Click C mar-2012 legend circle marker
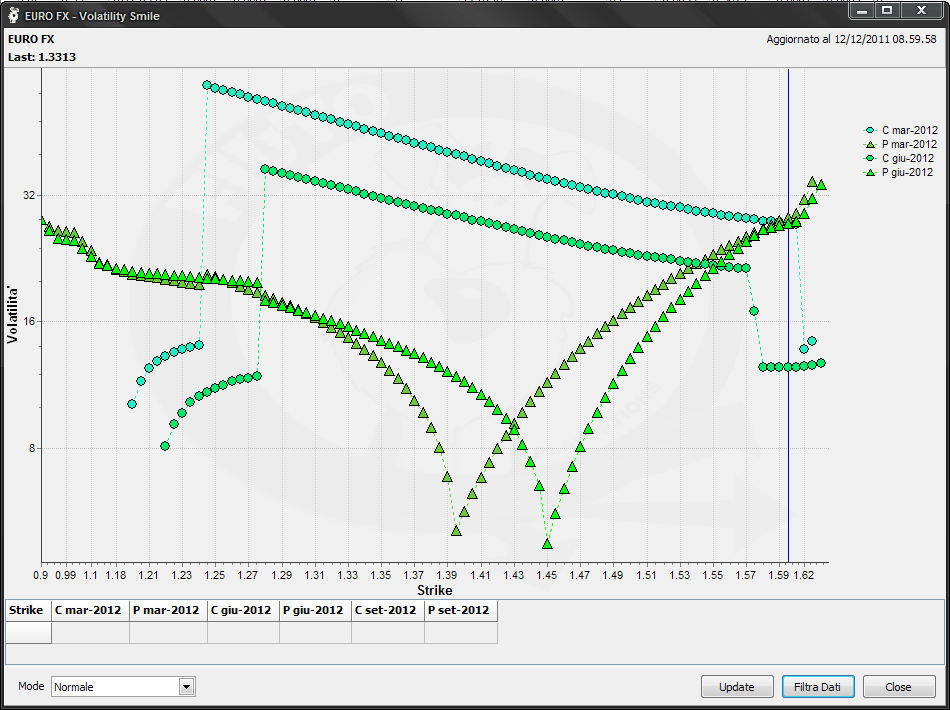 pos(871,130)
